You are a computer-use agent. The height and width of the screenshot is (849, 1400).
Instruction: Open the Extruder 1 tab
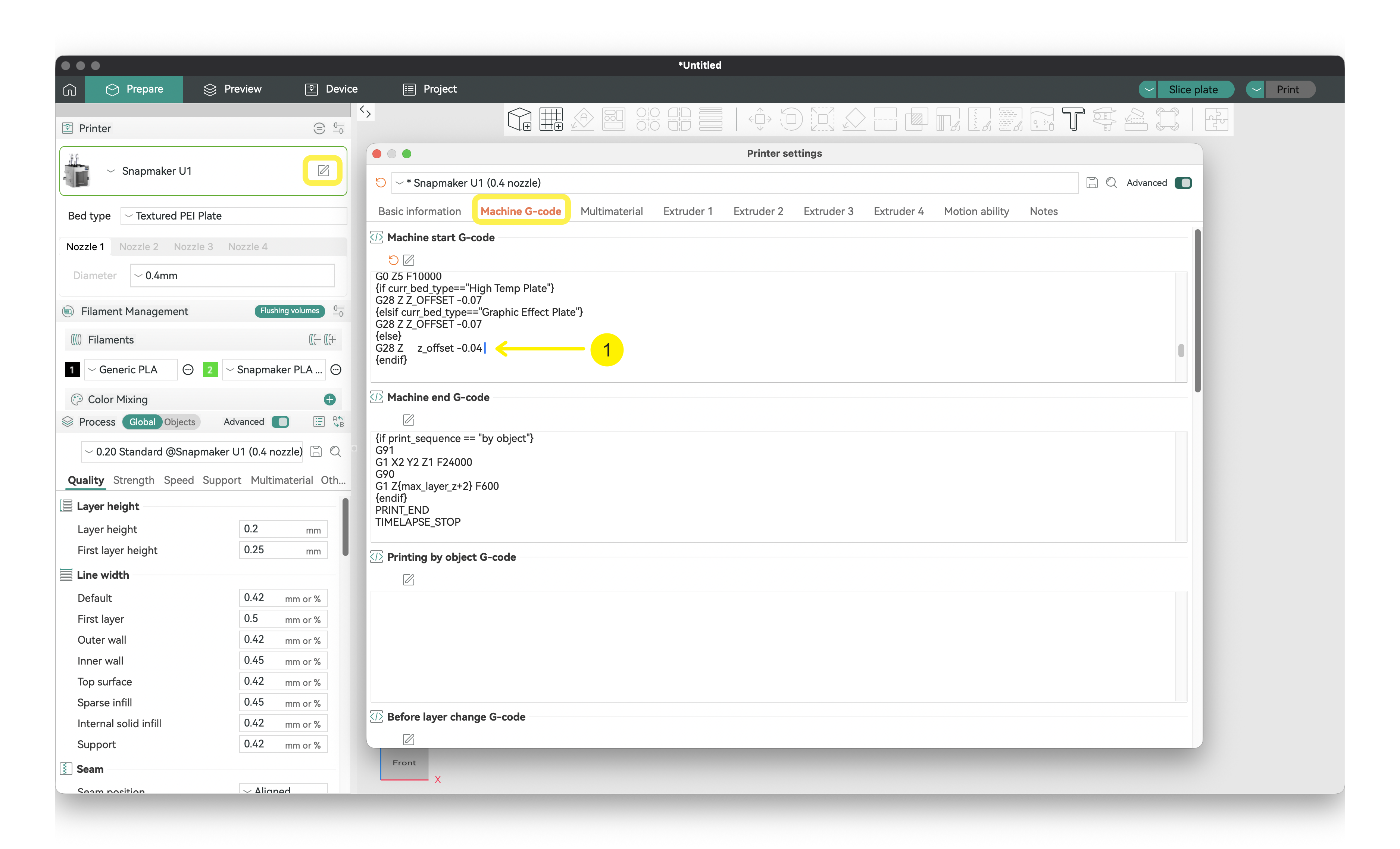(x=687, y=212)
